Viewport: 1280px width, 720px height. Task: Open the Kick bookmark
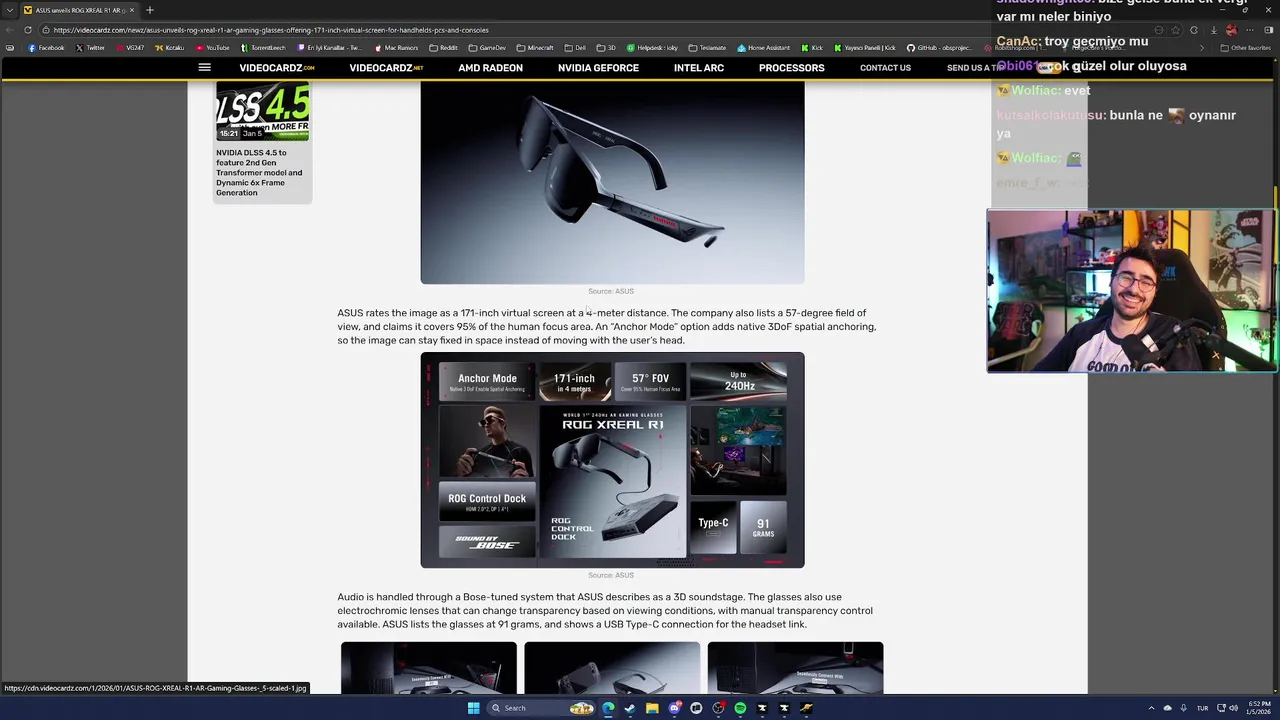click(812, 48)
